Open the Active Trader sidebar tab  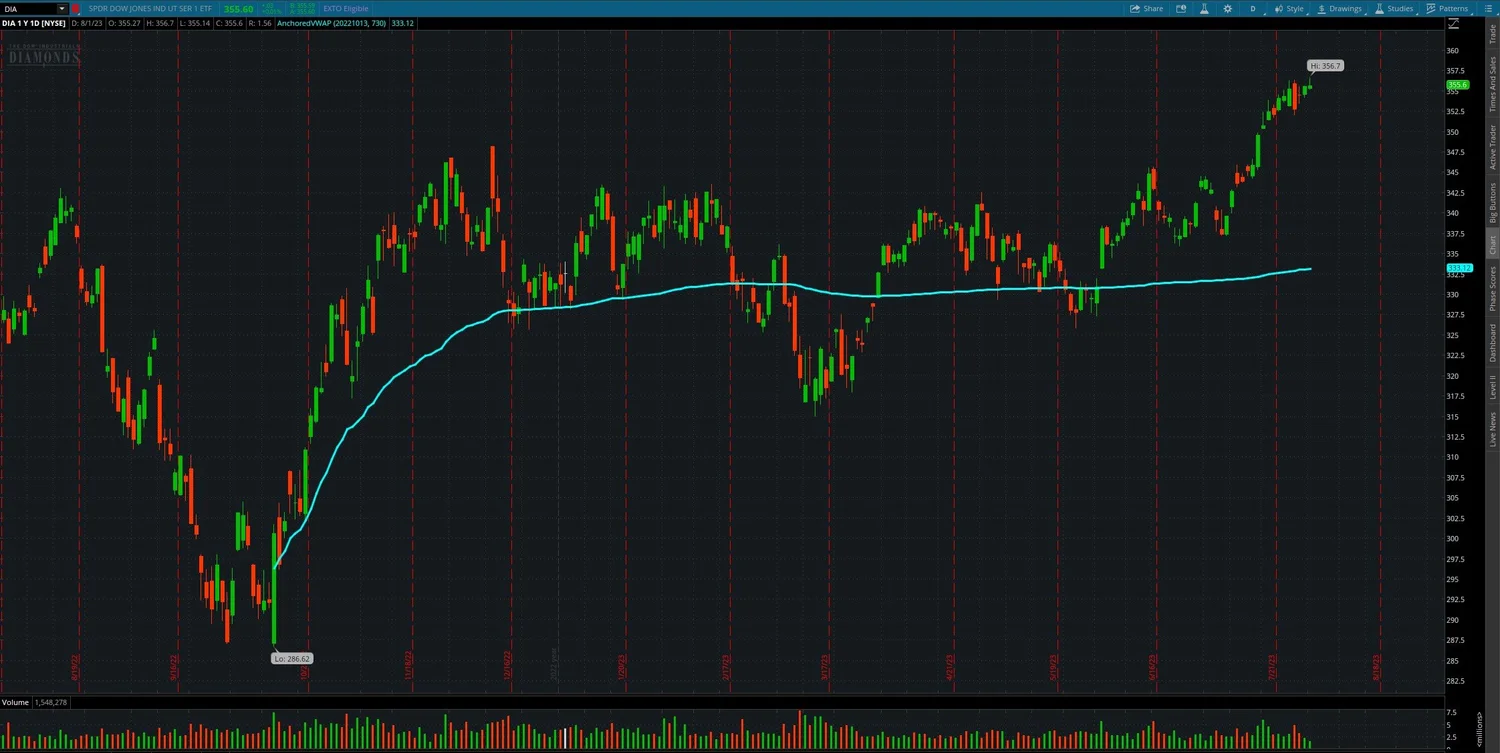(1492, 147)
